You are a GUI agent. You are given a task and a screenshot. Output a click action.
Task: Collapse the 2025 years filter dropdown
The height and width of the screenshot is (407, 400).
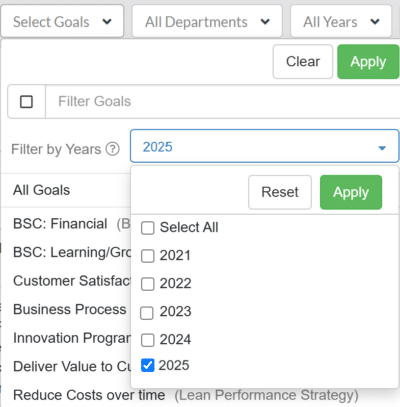(x=265, y=146)
